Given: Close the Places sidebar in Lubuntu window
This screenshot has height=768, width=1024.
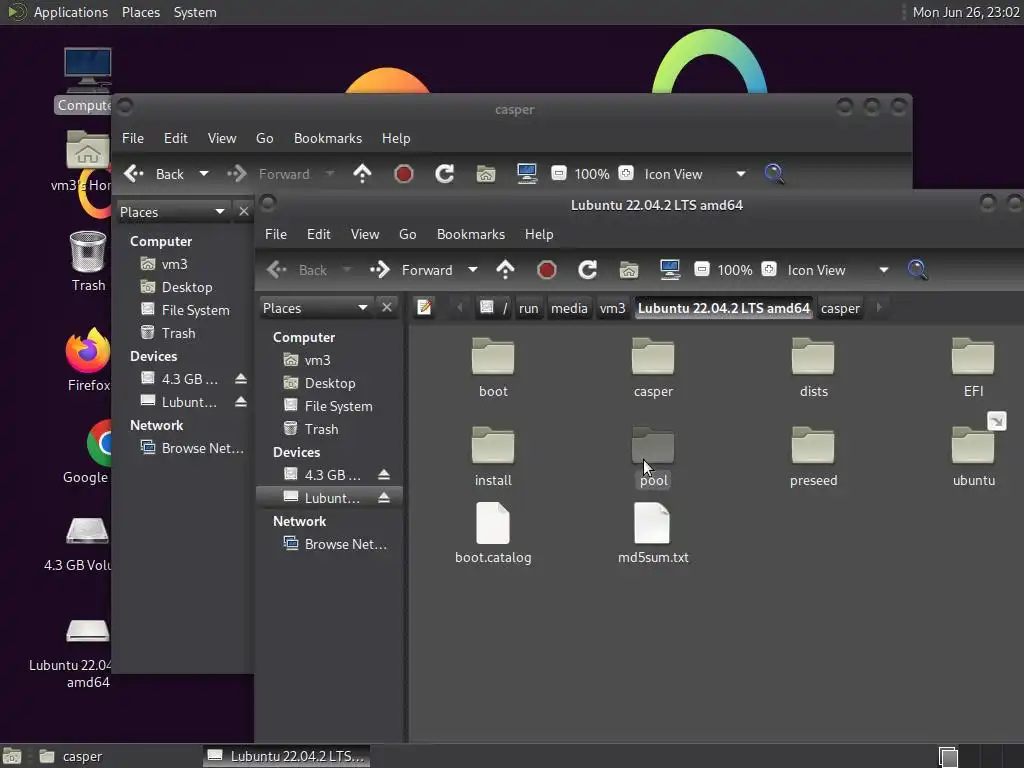Looking at the screenshot, I should pos(387,307).
